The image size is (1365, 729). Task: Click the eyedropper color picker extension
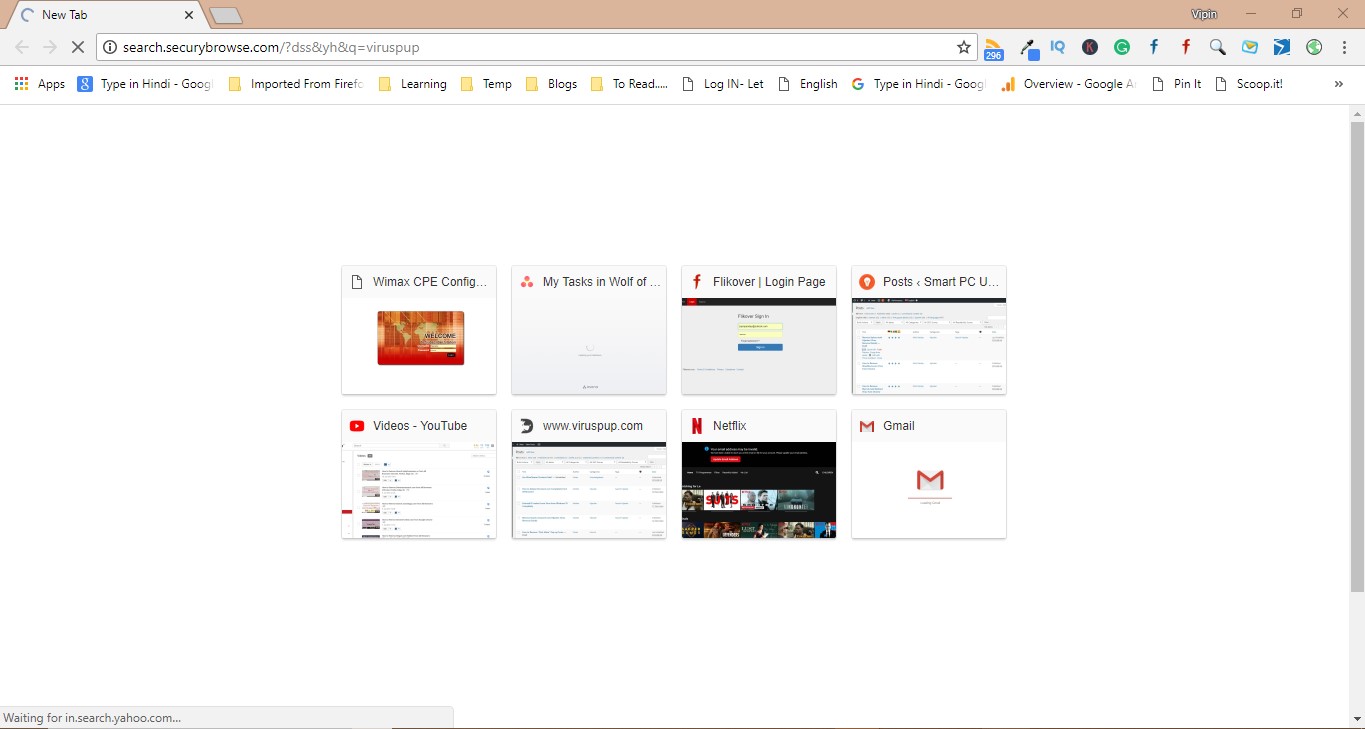point(1029,47)
